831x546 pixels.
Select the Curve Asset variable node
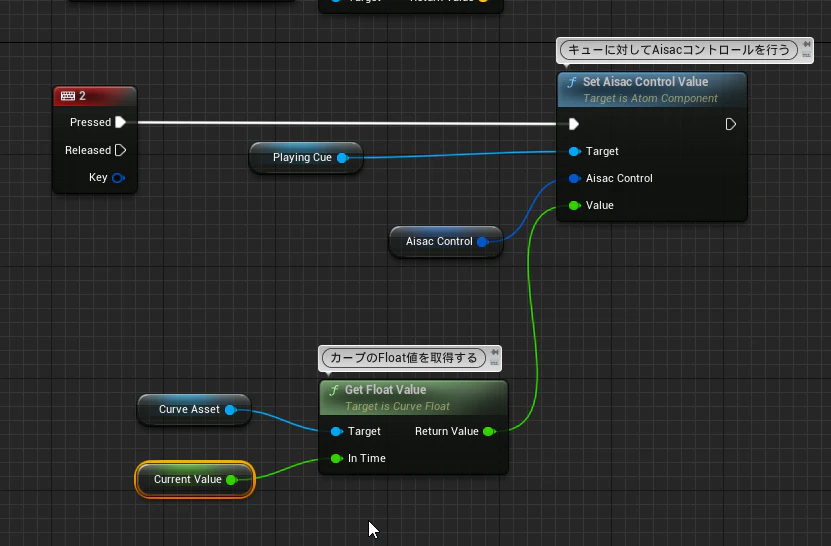click(194, 409)
